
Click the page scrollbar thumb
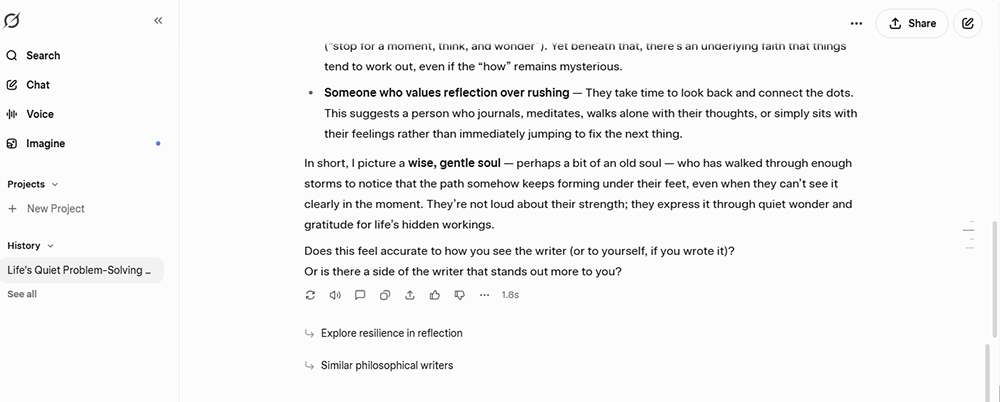point(996,279)
